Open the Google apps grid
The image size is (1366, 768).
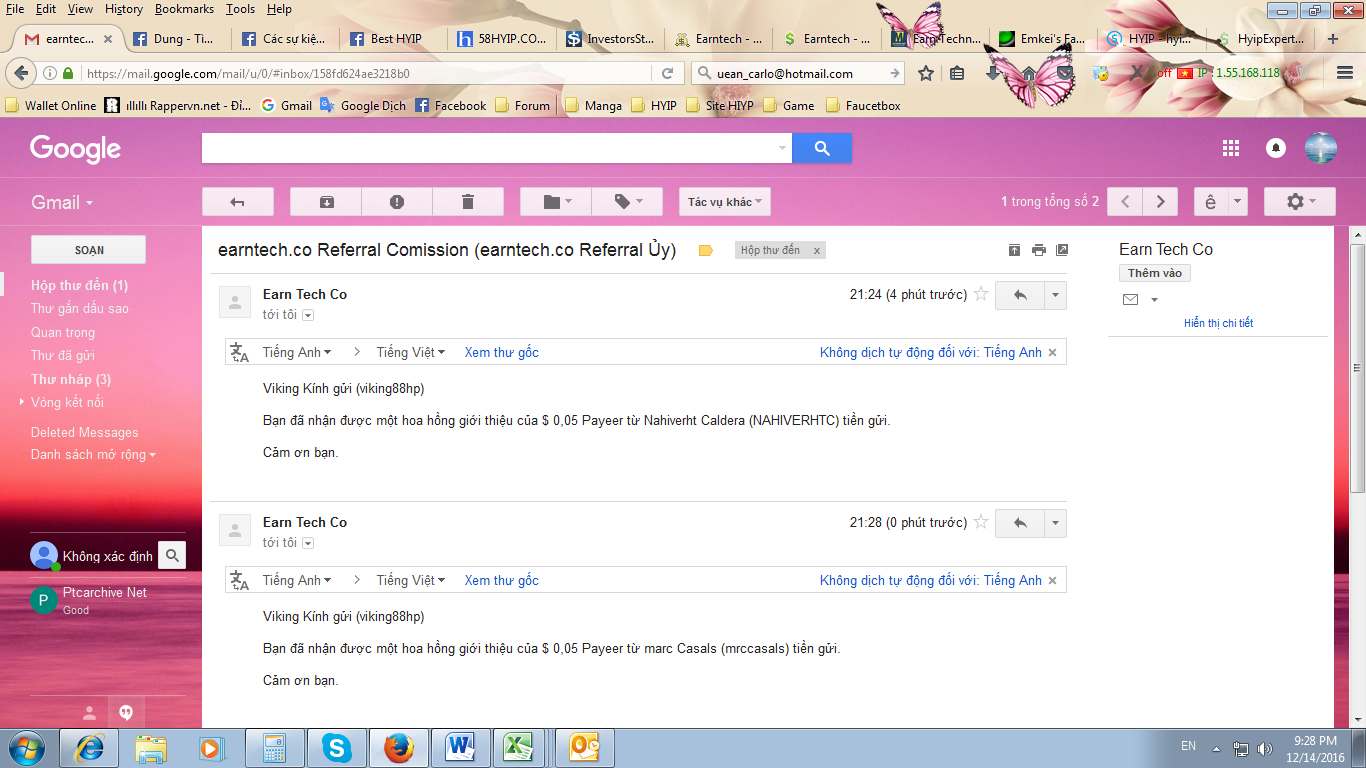click(1231, 148)
